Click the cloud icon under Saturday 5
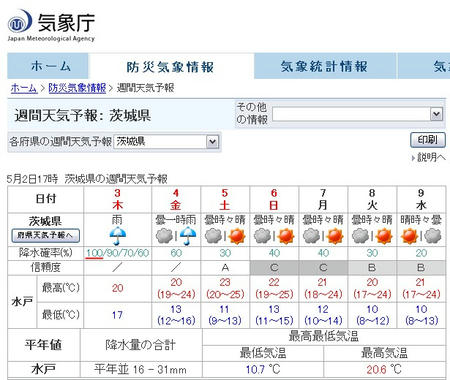Screen dimensions: 450x380 213,236
